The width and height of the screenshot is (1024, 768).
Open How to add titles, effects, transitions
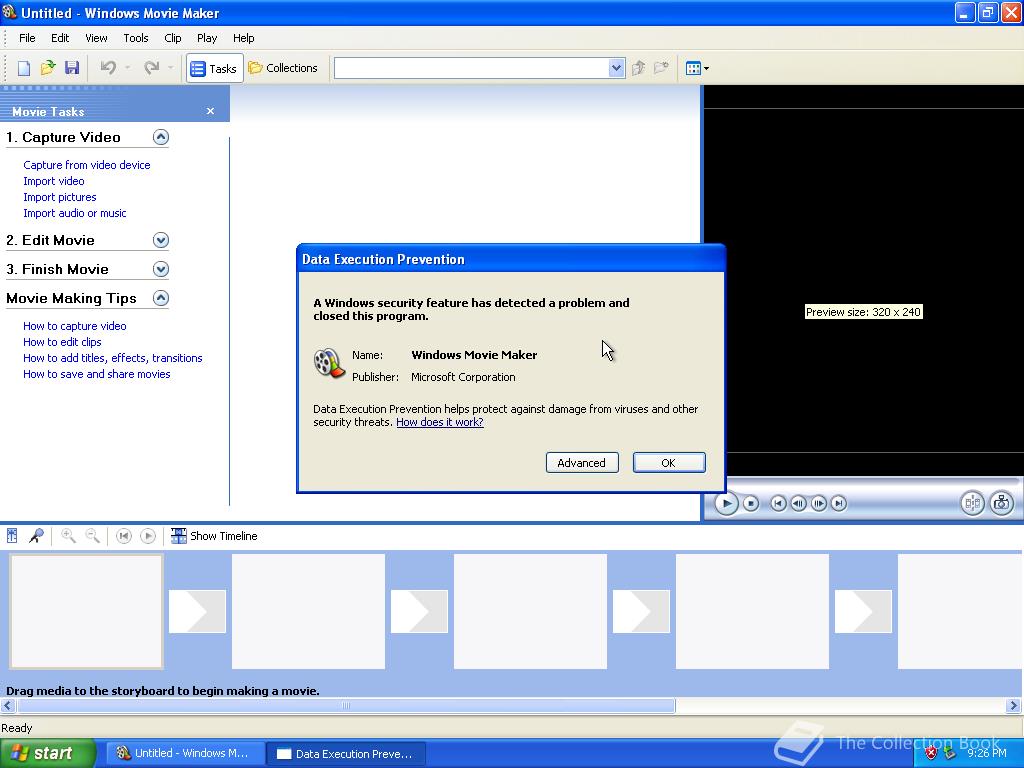[112, 358]
